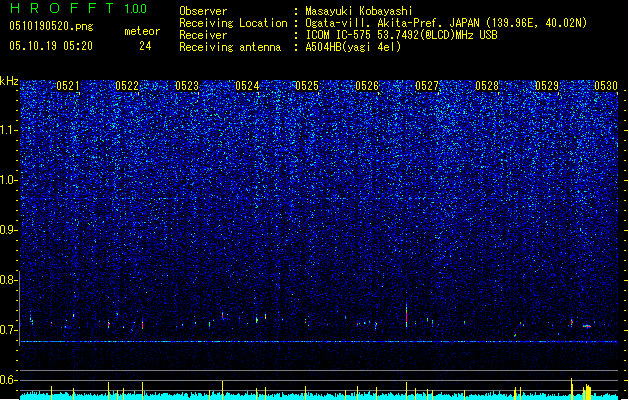Click the horizontal meteor echo after 0529
Screen dimensions: 629x400
pos(587,327)
